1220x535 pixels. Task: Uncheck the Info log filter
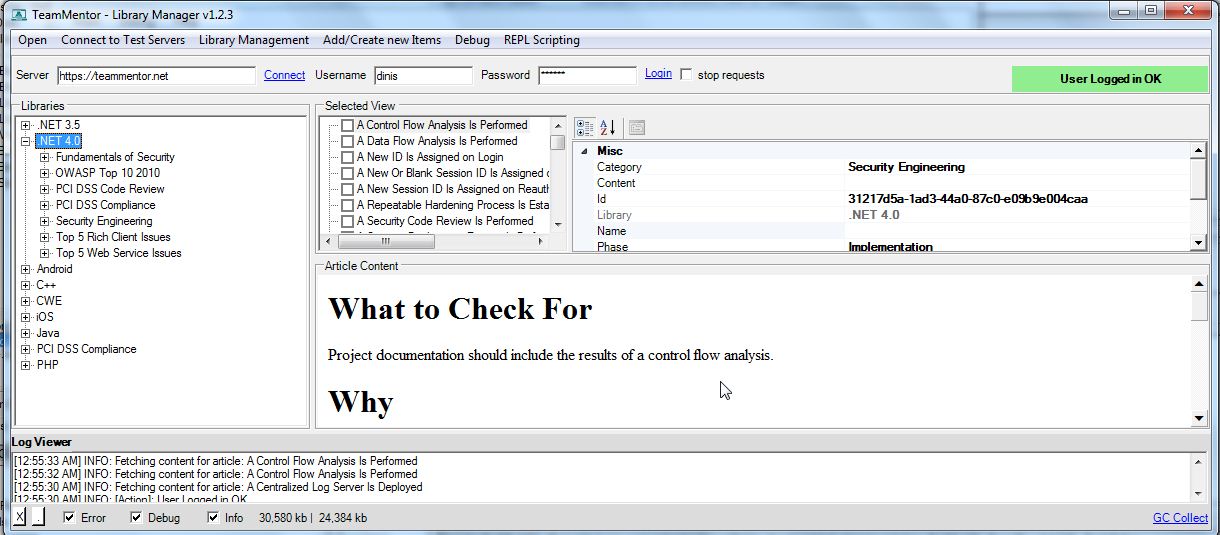pos(213,518)
